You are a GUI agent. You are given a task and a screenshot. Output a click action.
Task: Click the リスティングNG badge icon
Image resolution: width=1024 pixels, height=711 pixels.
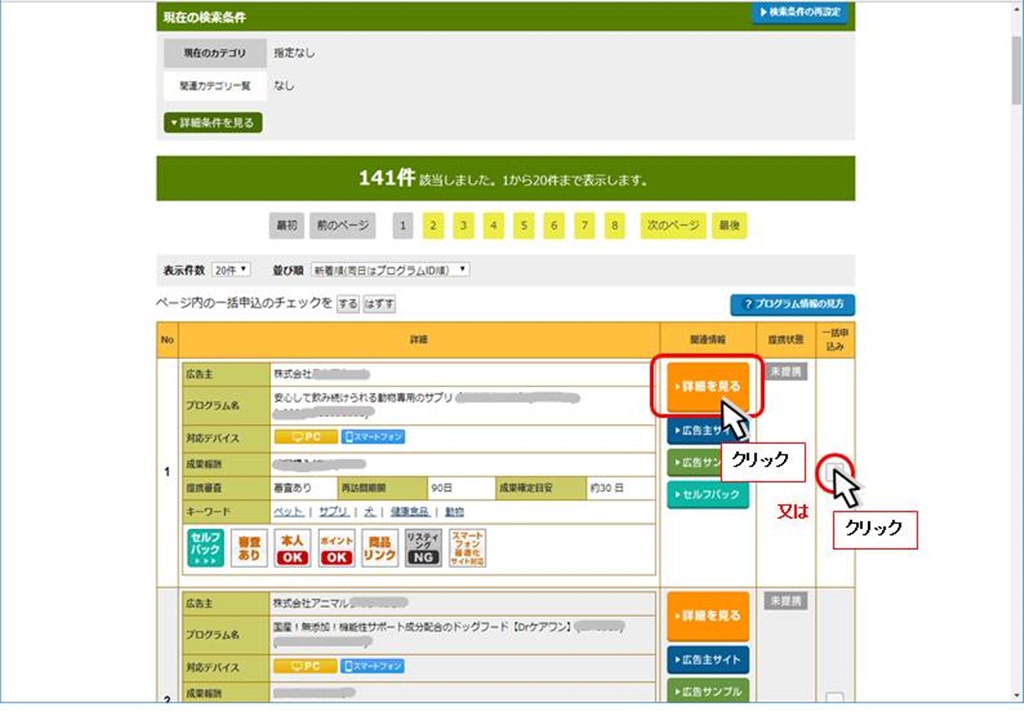[x=423, y=548]
